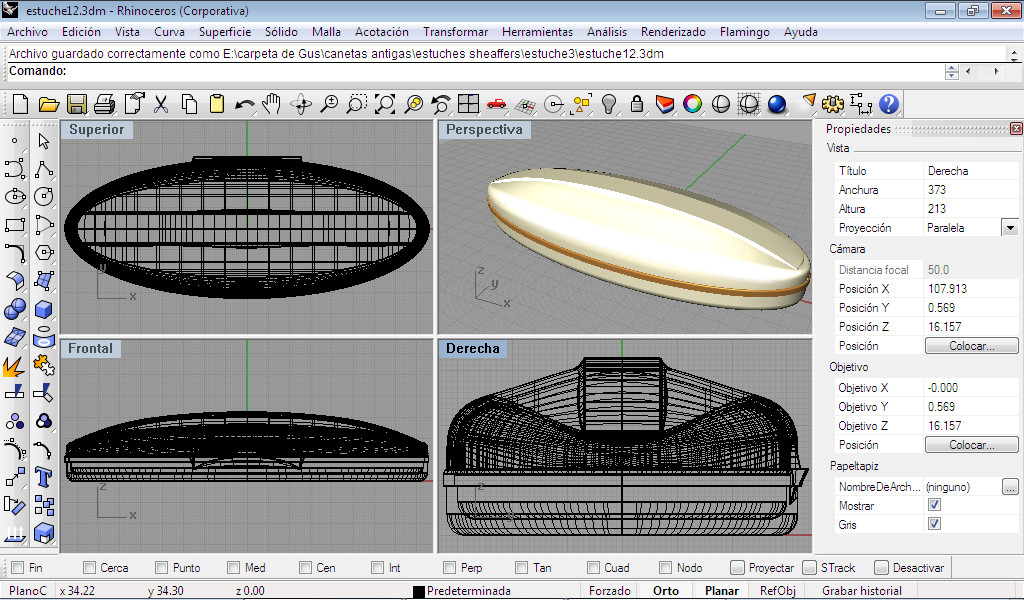Viewport: 1024px width, 600px height.
Task: Click the Cut scissors icon
Action: point(160,104)
